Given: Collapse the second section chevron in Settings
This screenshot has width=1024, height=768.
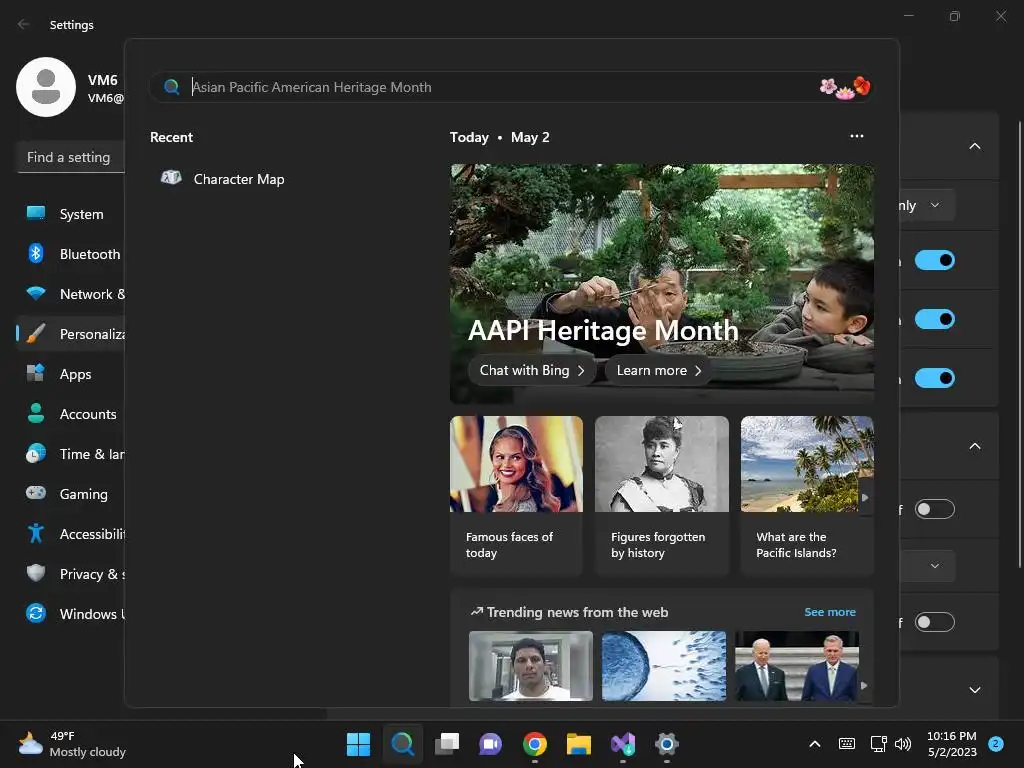Looking at the screenshot, I should 974,446.
